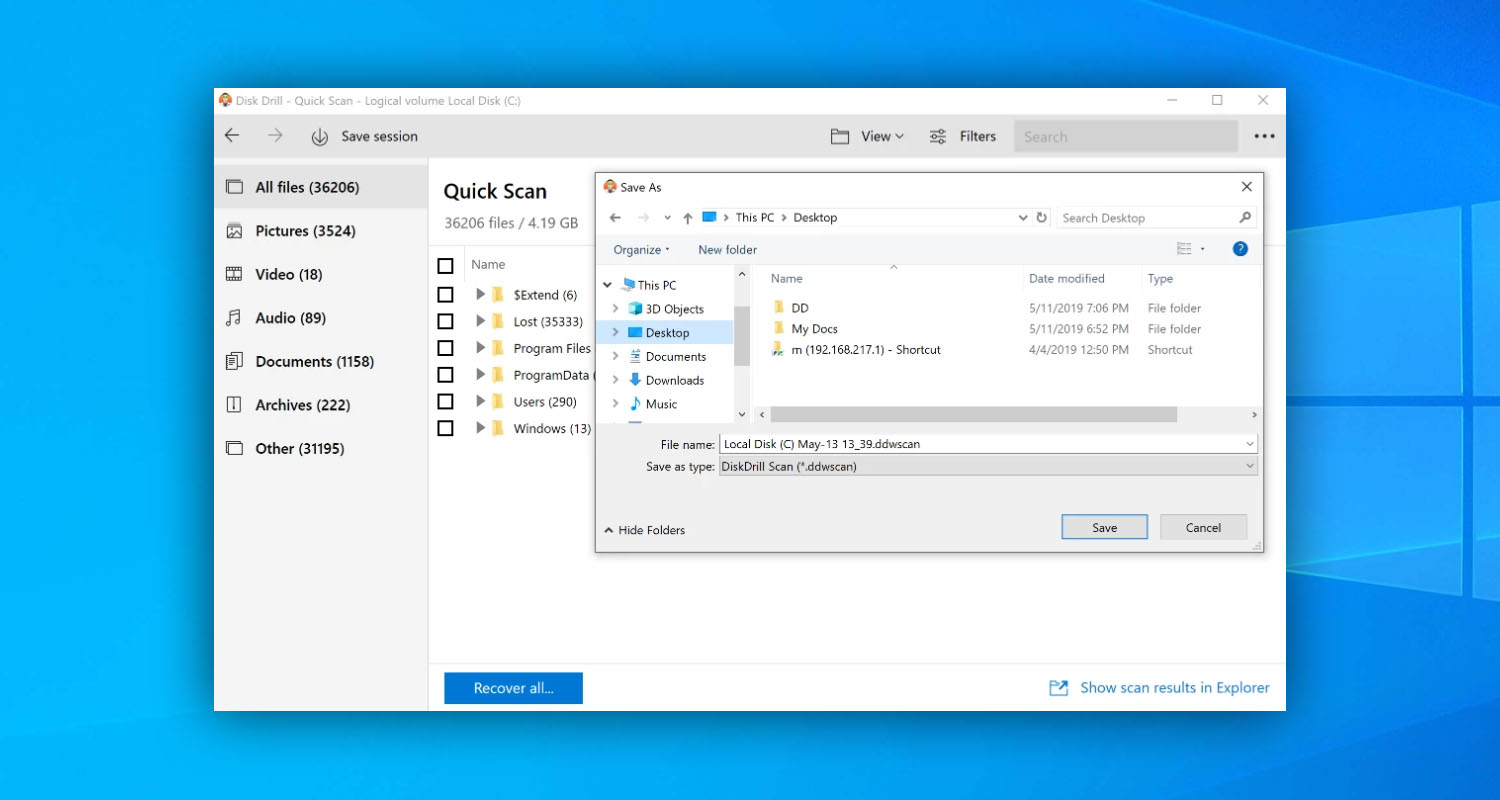1500x800 pixels.
Task: Click the Show scan results export icon
Action: point(1058,688)
